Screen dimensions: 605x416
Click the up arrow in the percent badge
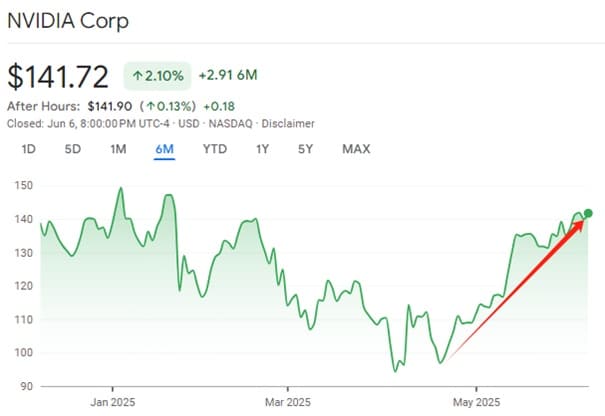point(136,76)
